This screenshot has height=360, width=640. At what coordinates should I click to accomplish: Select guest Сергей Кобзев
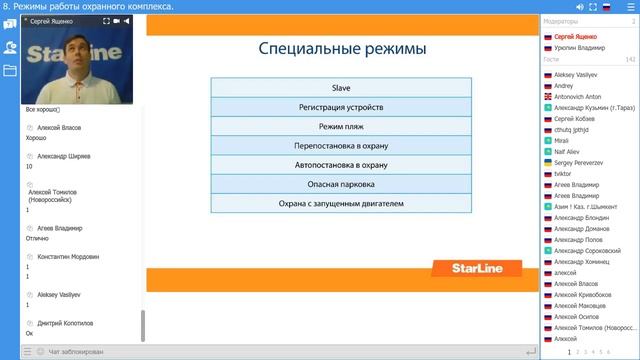pyautogui.click(x=574, y=119)
